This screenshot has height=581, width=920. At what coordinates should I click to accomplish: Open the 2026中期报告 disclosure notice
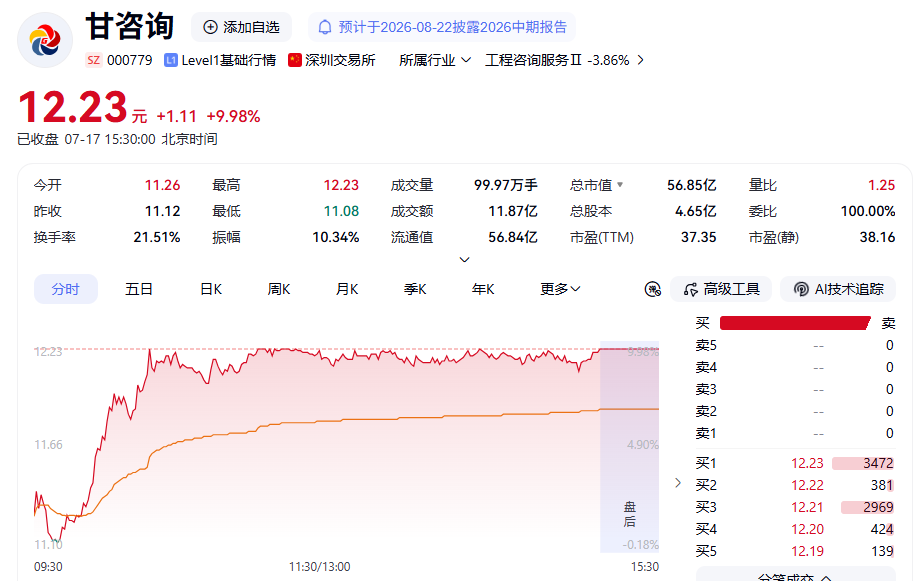pos(442,27)
